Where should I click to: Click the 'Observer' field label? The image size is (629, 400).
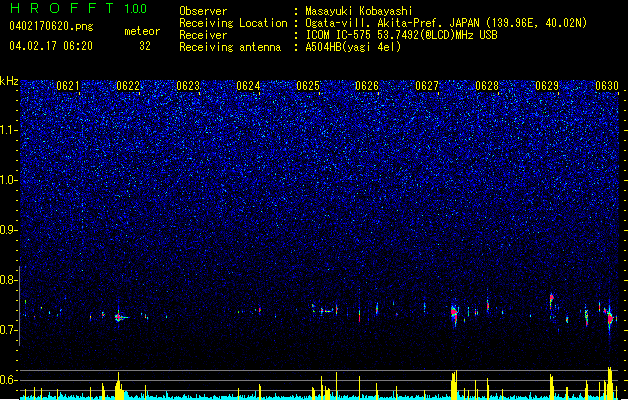click(x=203, y=11)
